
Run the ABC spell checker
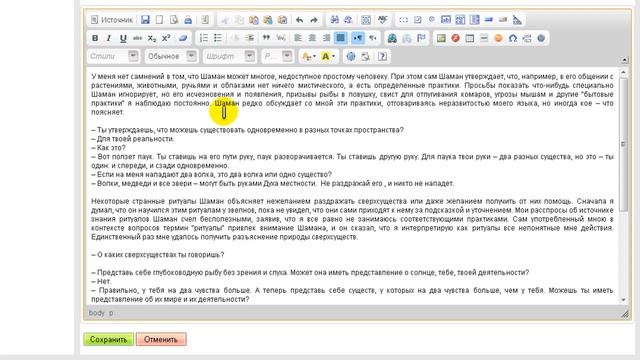point(382,20)
